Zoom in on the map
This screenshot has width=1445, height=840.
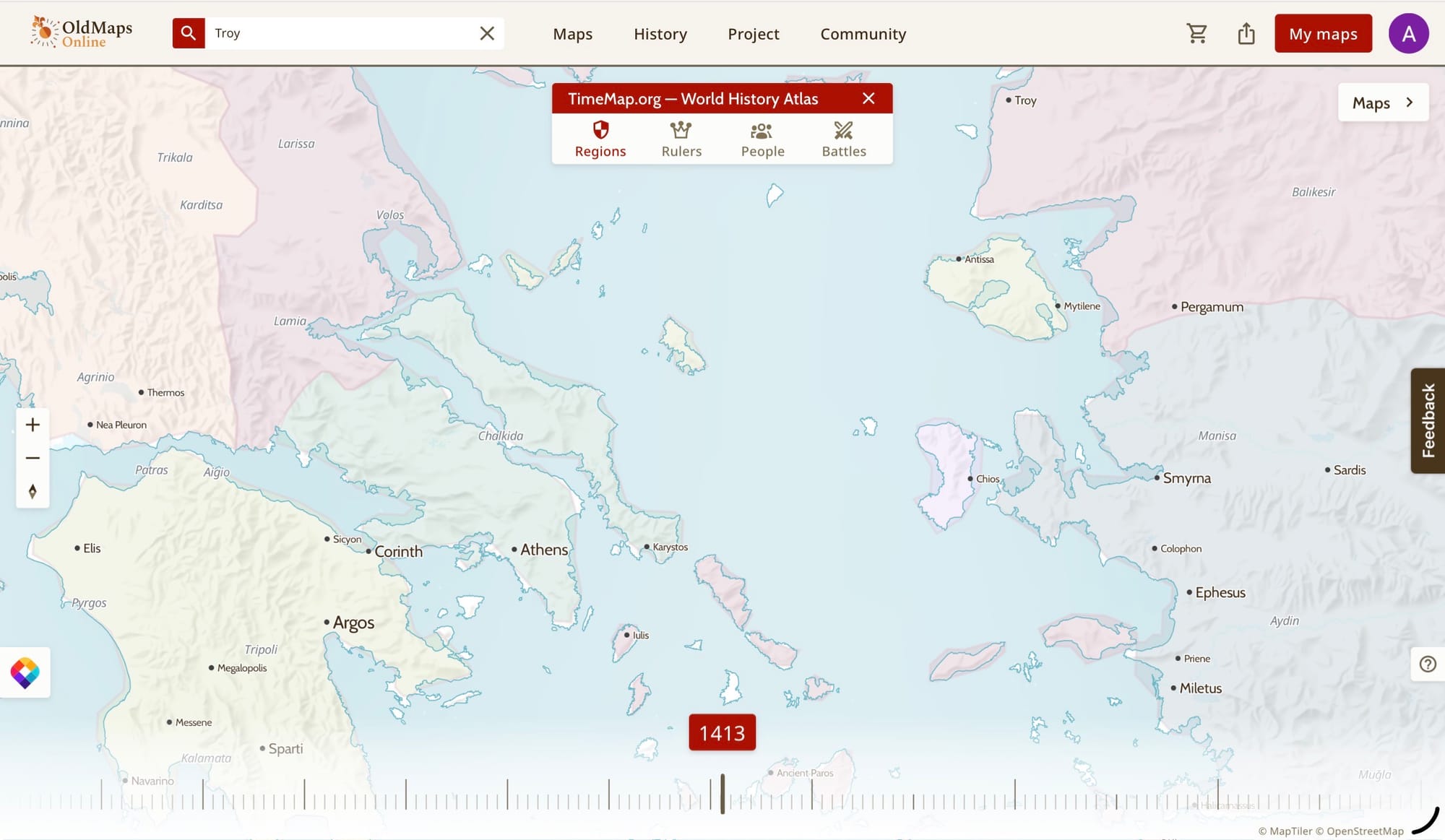[x=33, y=425]
